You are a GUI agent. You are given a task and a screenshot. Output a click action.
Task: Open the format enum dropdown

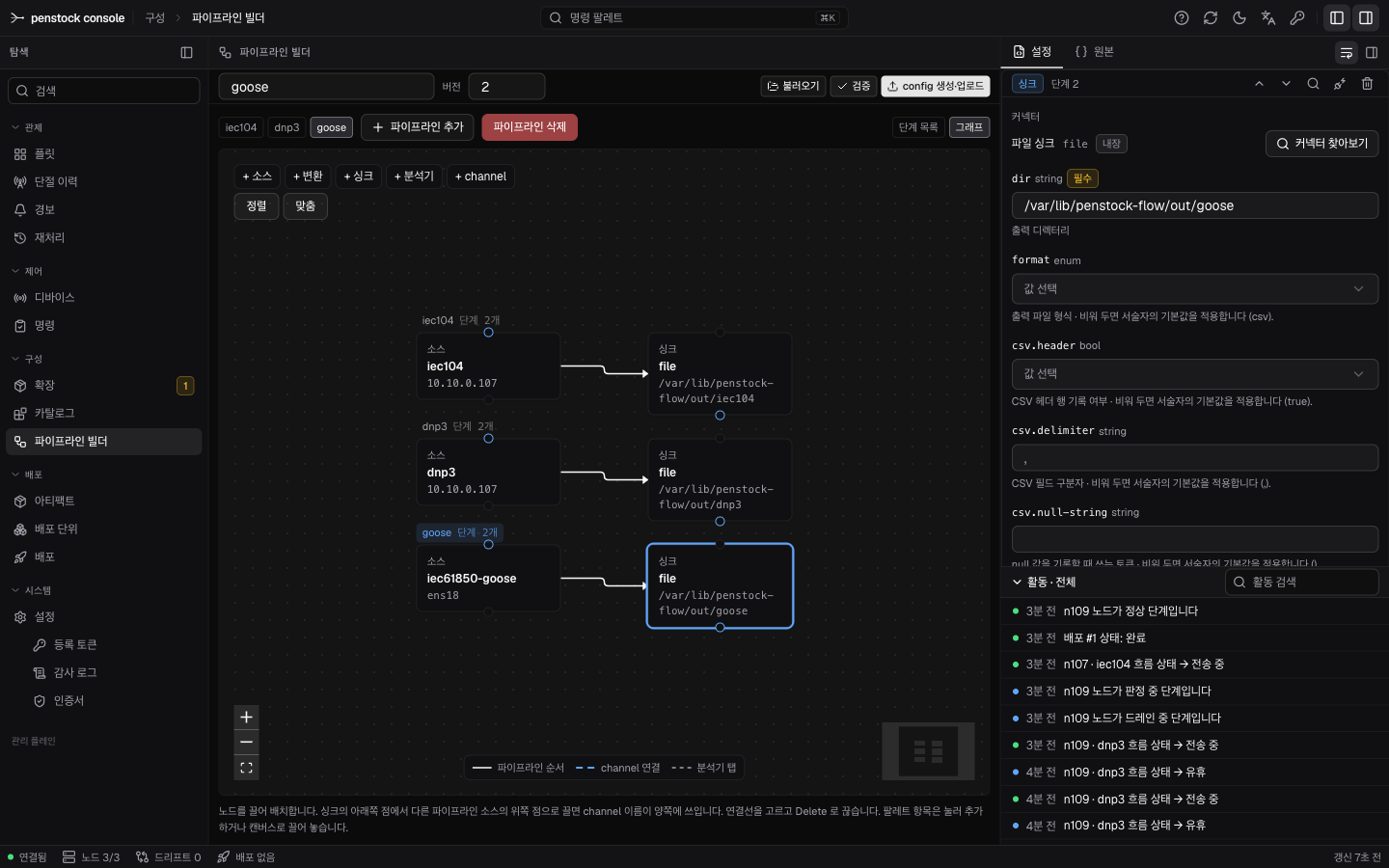[x=1194, y=289]
